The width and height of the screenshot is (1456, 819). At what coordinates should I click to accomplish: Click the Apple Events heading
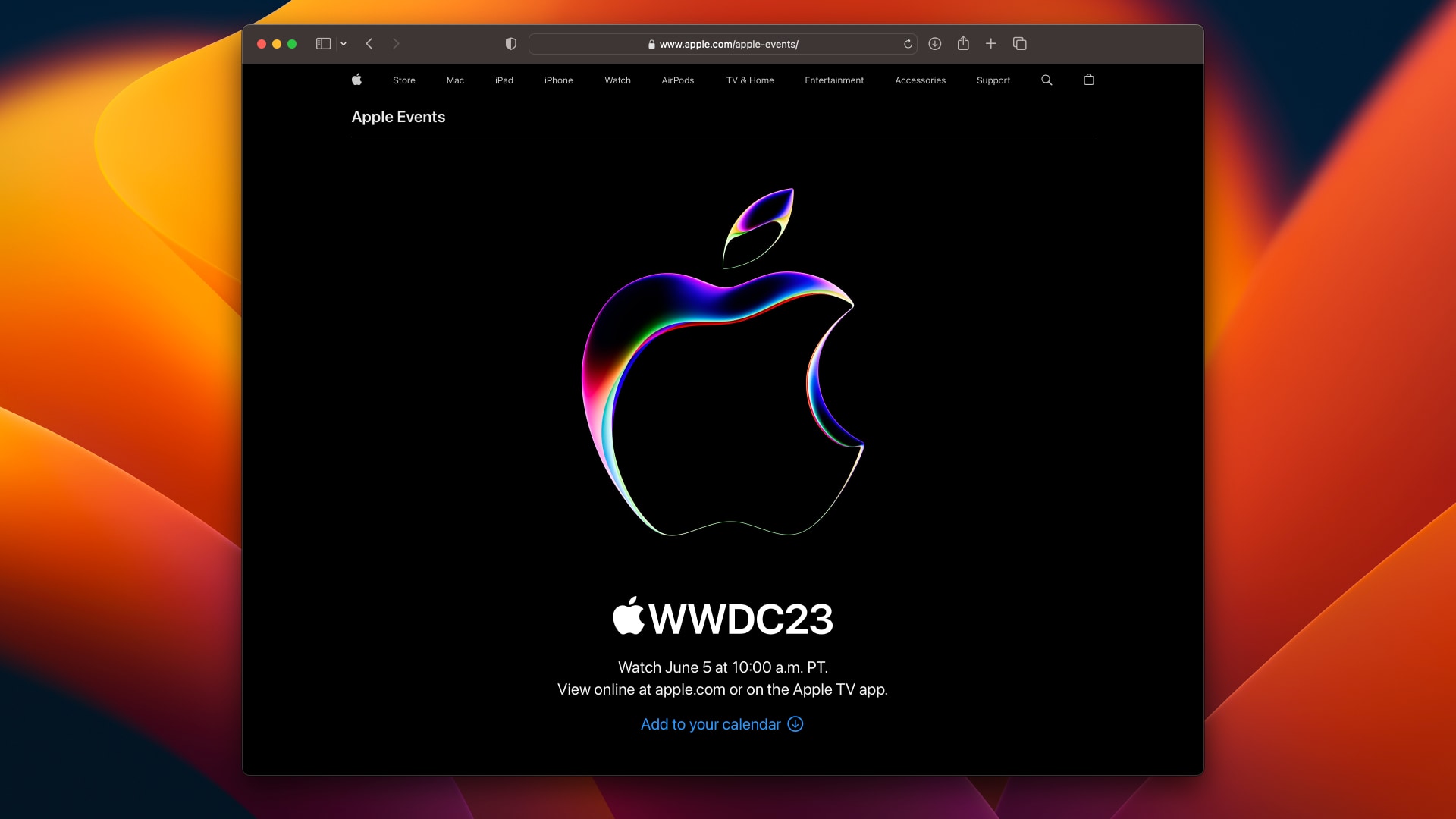[x=398, y=117]
